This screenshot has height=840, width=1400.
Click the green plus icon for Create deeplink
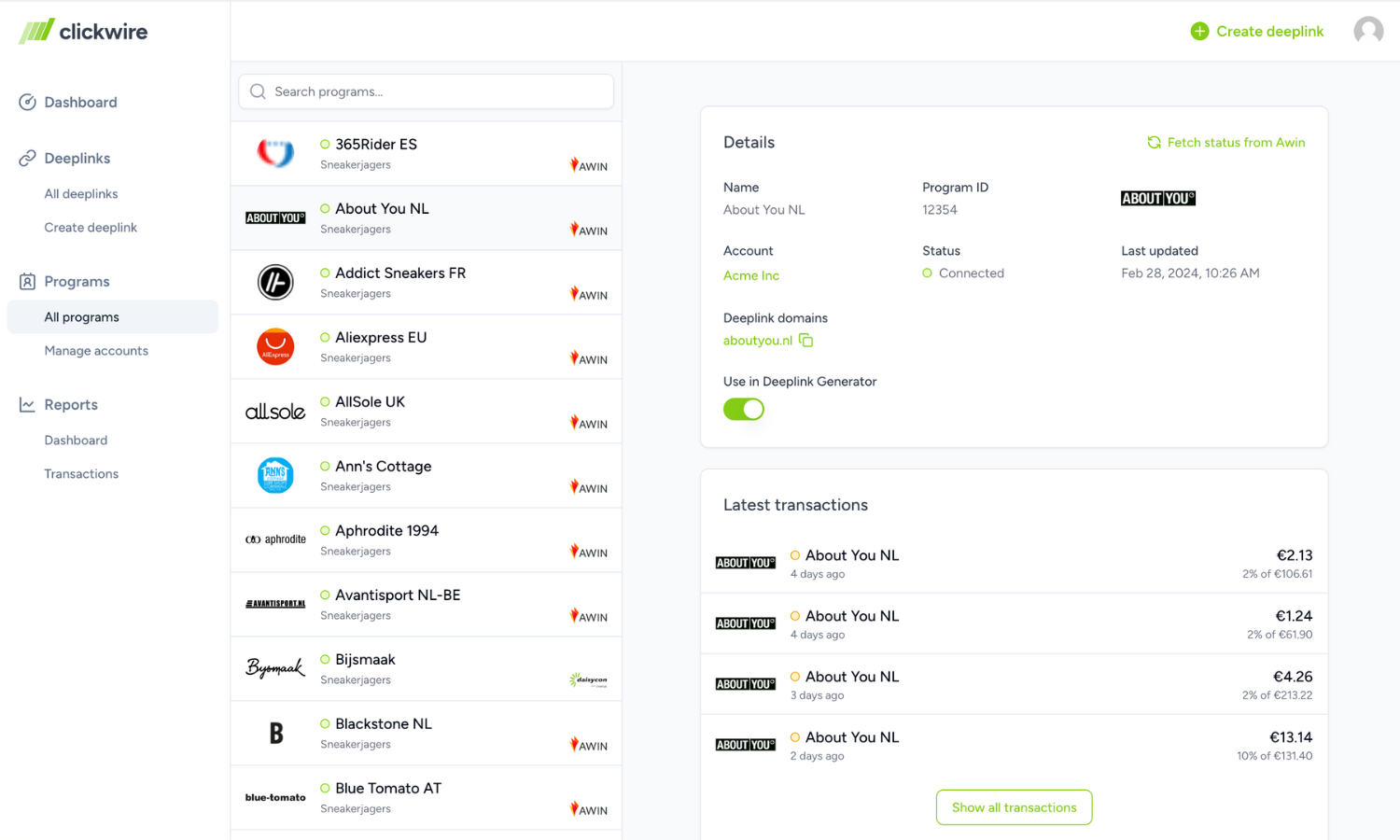[1199, 32]
